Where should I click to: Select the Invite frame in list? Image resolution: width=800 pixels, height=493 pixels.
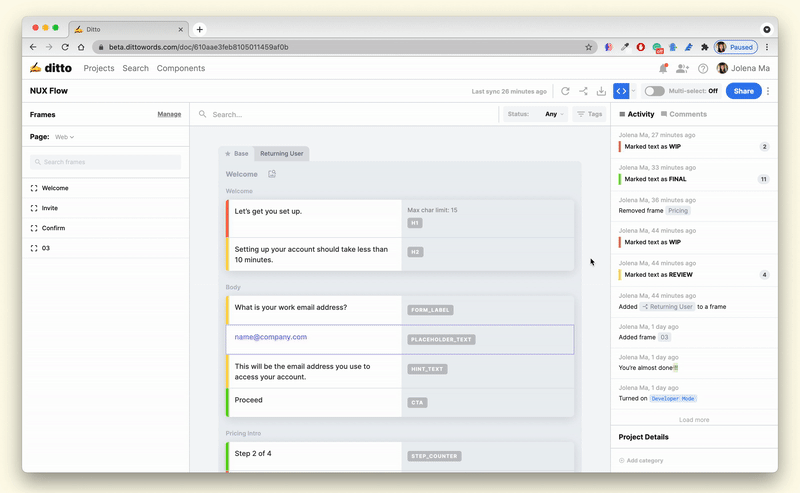[x=106, y=208]
